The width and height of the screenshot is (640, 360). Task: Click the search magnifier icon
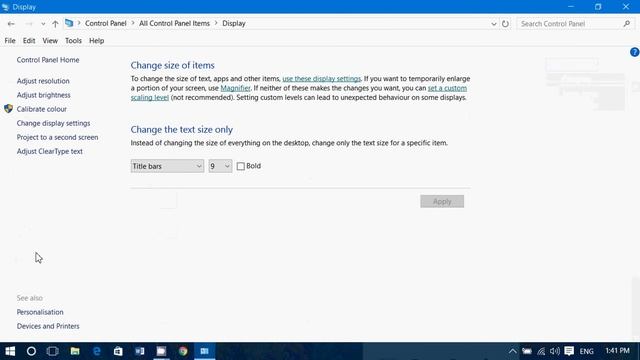pyautogui.click(x=627, y=24)
